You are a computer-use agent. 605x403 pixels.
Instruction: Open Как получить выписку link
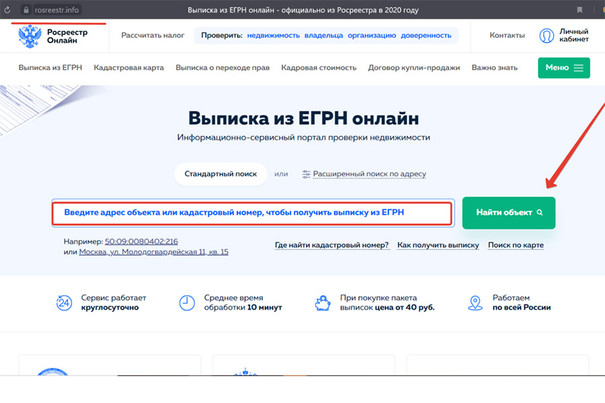tap(438, 245)
